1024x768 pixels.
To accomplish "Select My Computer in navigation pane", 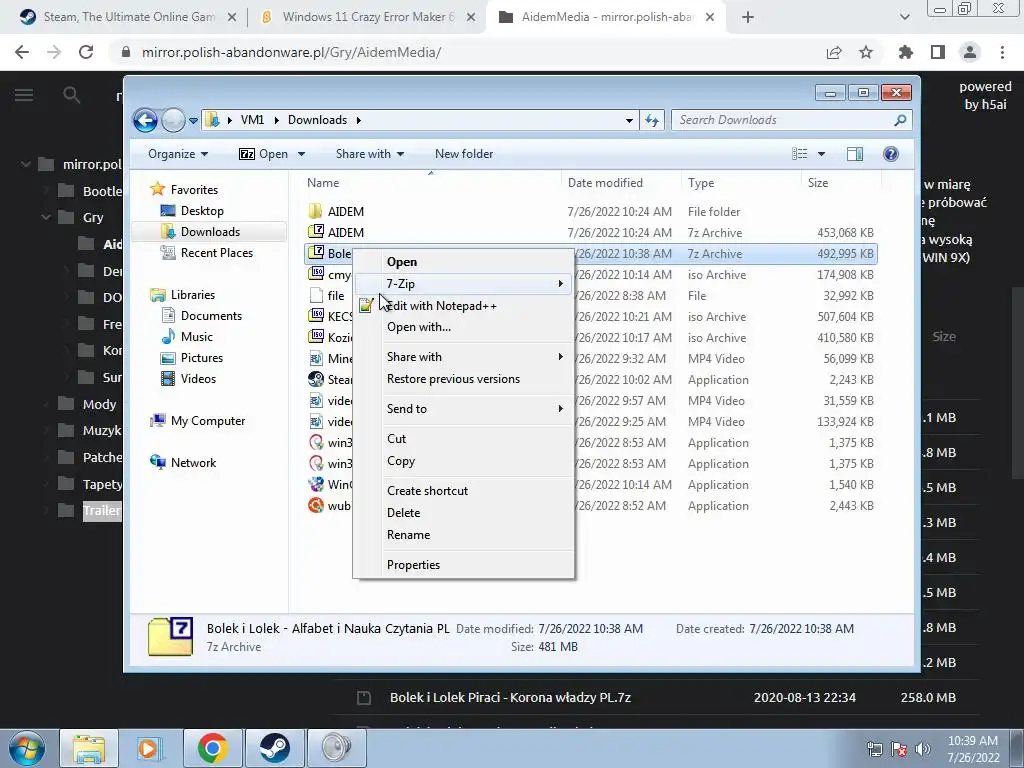I will click(208, 421).
